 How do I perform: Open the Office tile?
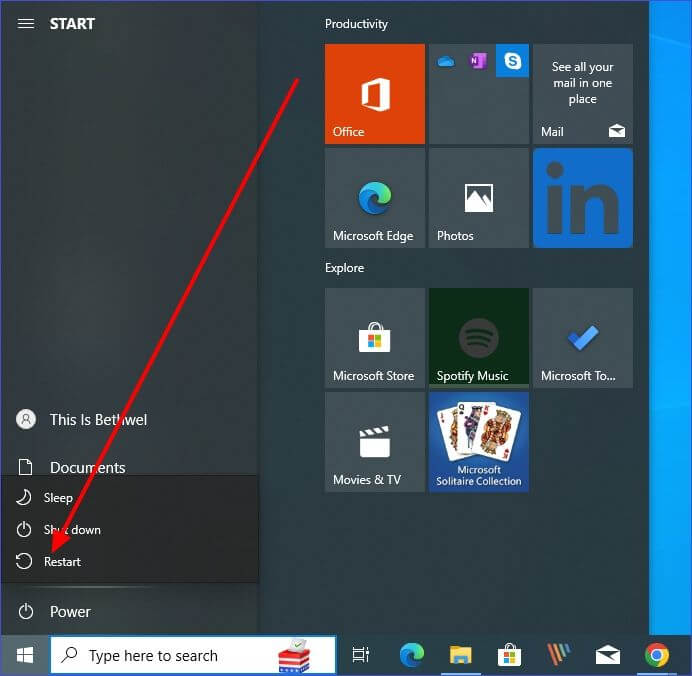pyautogui.click(x=375, y=94)
